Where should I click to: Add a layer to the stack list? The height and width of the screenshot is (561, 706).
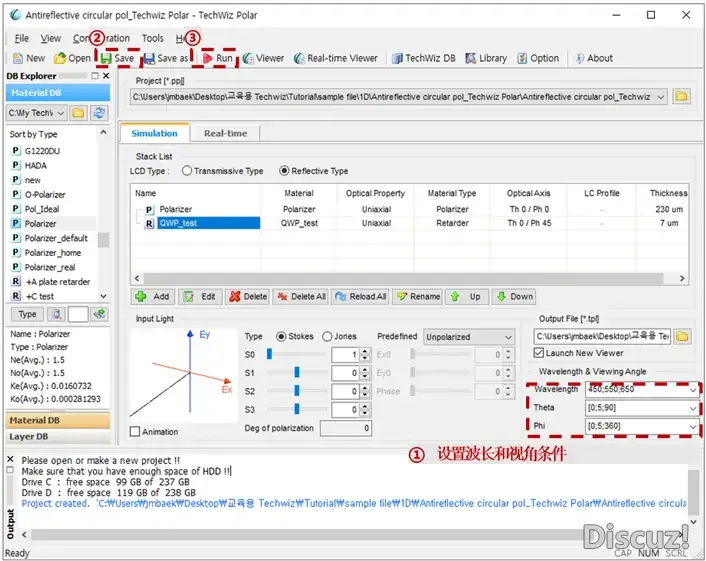pos(153,297)
